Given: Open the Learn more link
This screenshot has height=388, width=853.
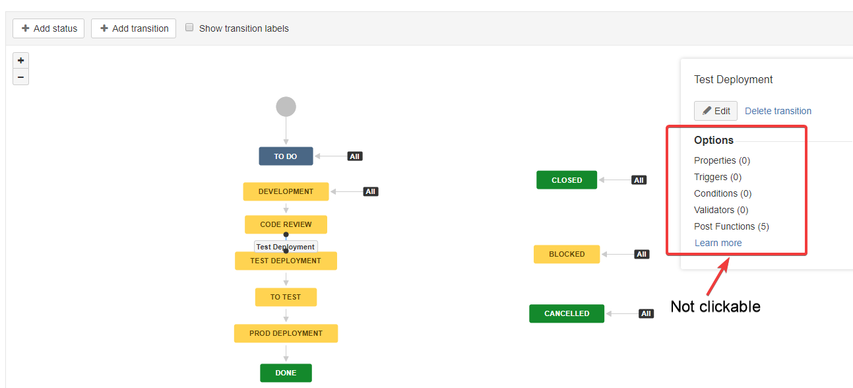Looking at the screenshot, I should click(x=718, y=243).
